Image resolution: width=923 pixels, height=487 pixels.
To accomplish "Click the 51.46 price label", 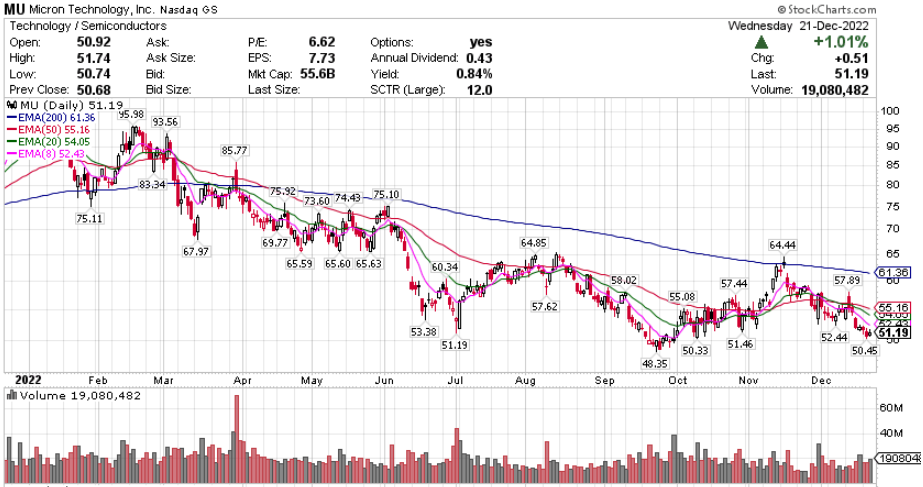I will pos(740,344).
